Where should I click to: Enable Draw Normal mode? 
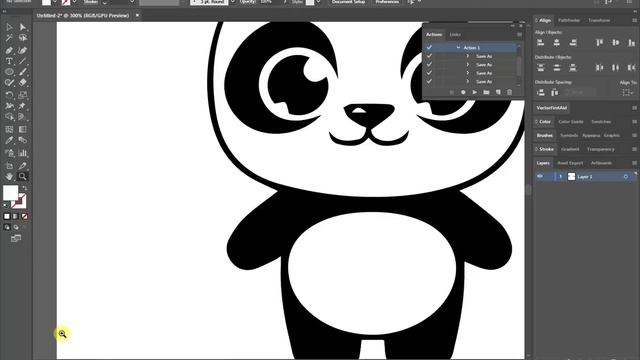pos(7,227)
